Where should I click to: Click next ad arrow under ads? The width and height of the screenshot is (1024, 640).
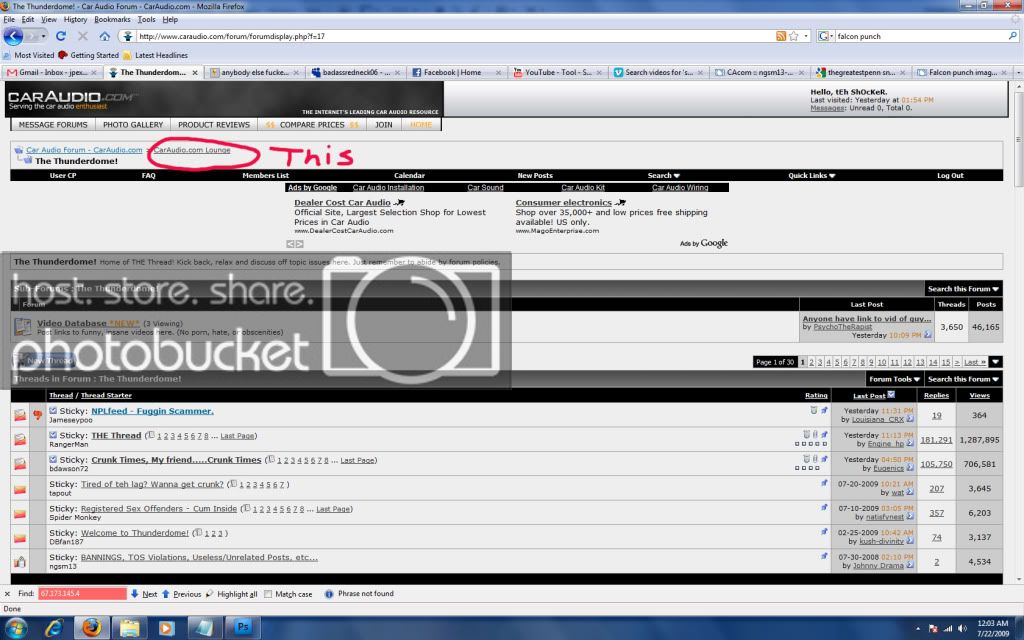coord(299,244)
